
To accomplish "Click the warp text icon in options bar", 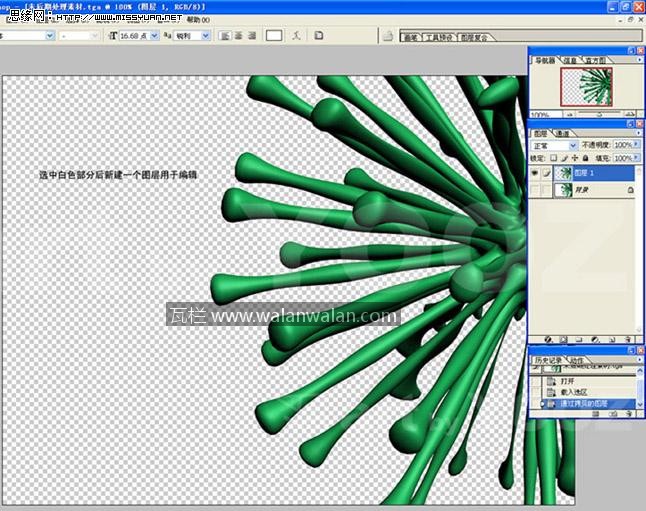I will coord(296,36).
